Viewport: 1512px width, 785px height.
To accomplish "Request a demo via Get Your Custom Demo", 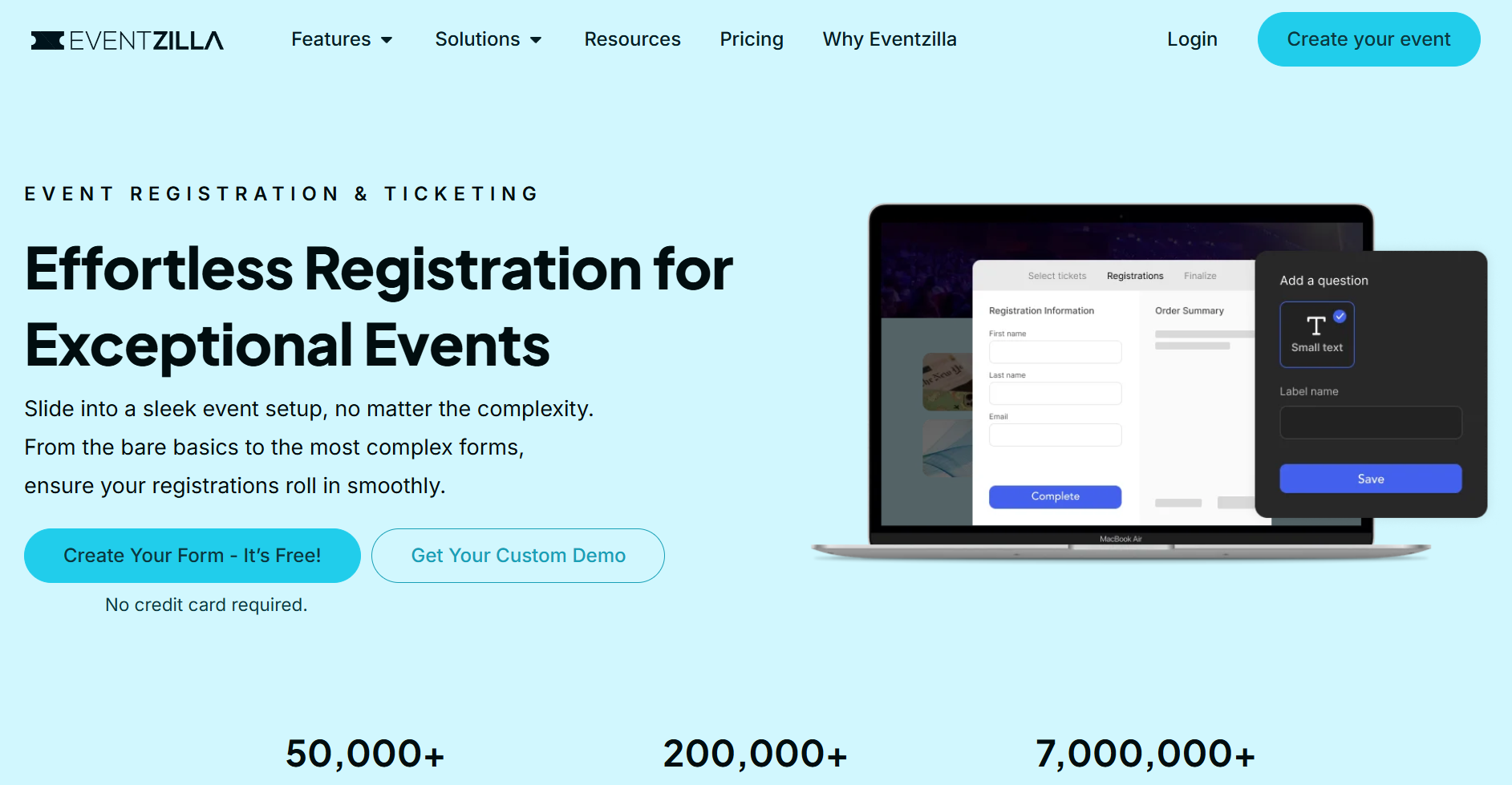I will (x=517, y=555).
